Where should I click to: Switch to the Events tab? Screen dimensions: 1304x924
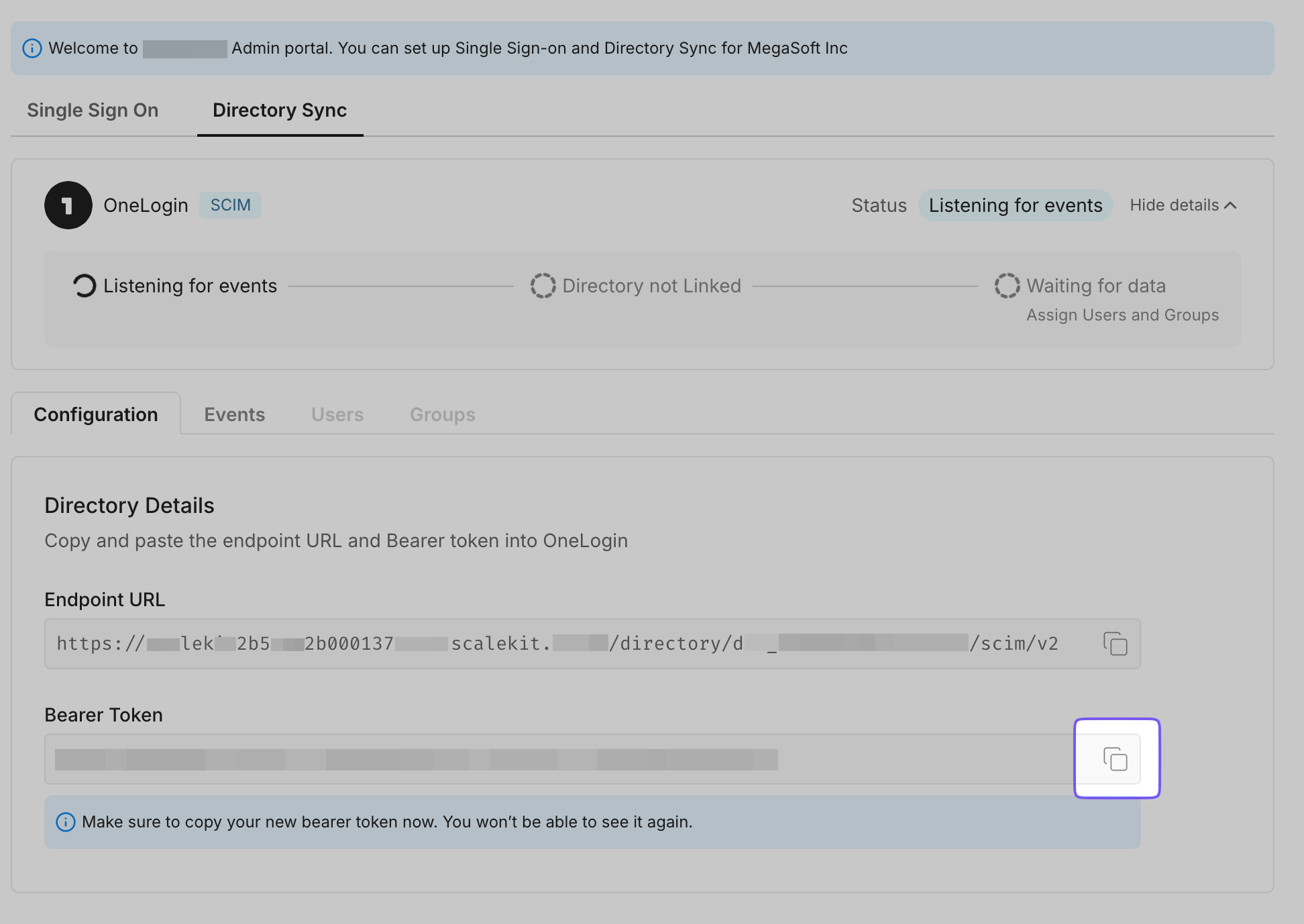point(234,414)
